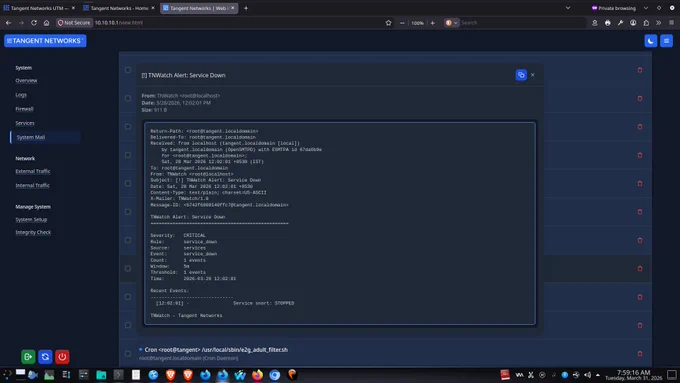The width and height of the screenshot is (680, 383).
Task: Switch to the Tangent Networks UTM tab
Action: (39, 8)
